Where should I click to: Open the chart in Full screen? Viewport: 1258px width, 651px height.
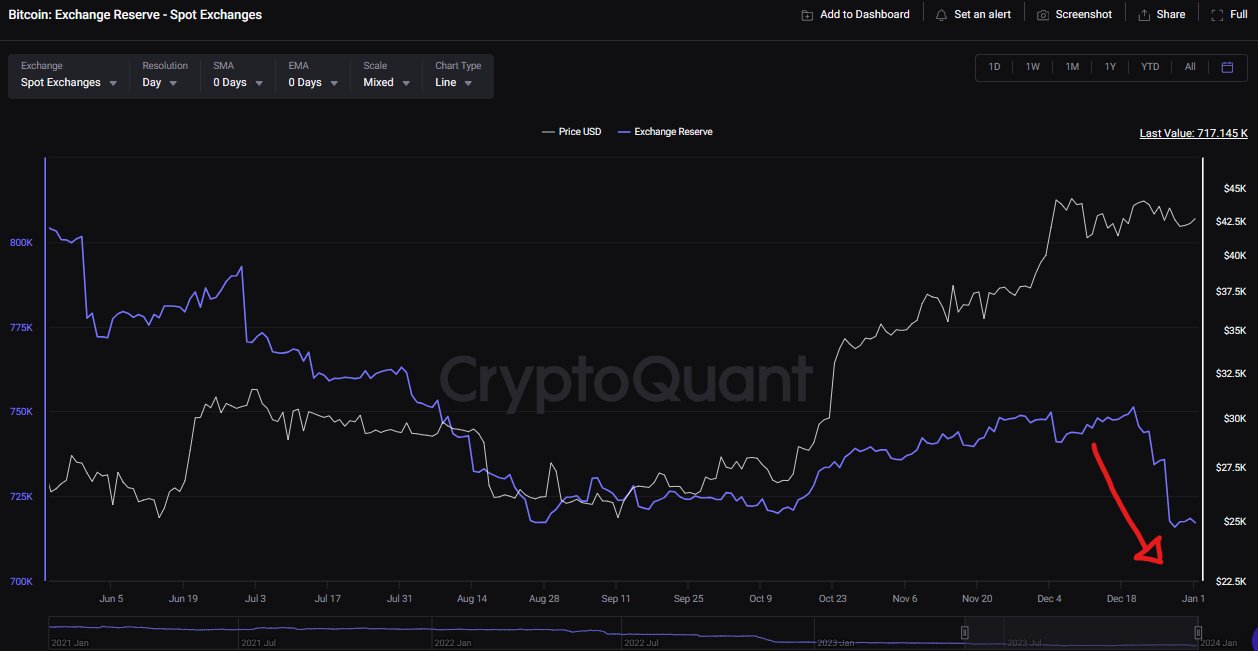1229,15
